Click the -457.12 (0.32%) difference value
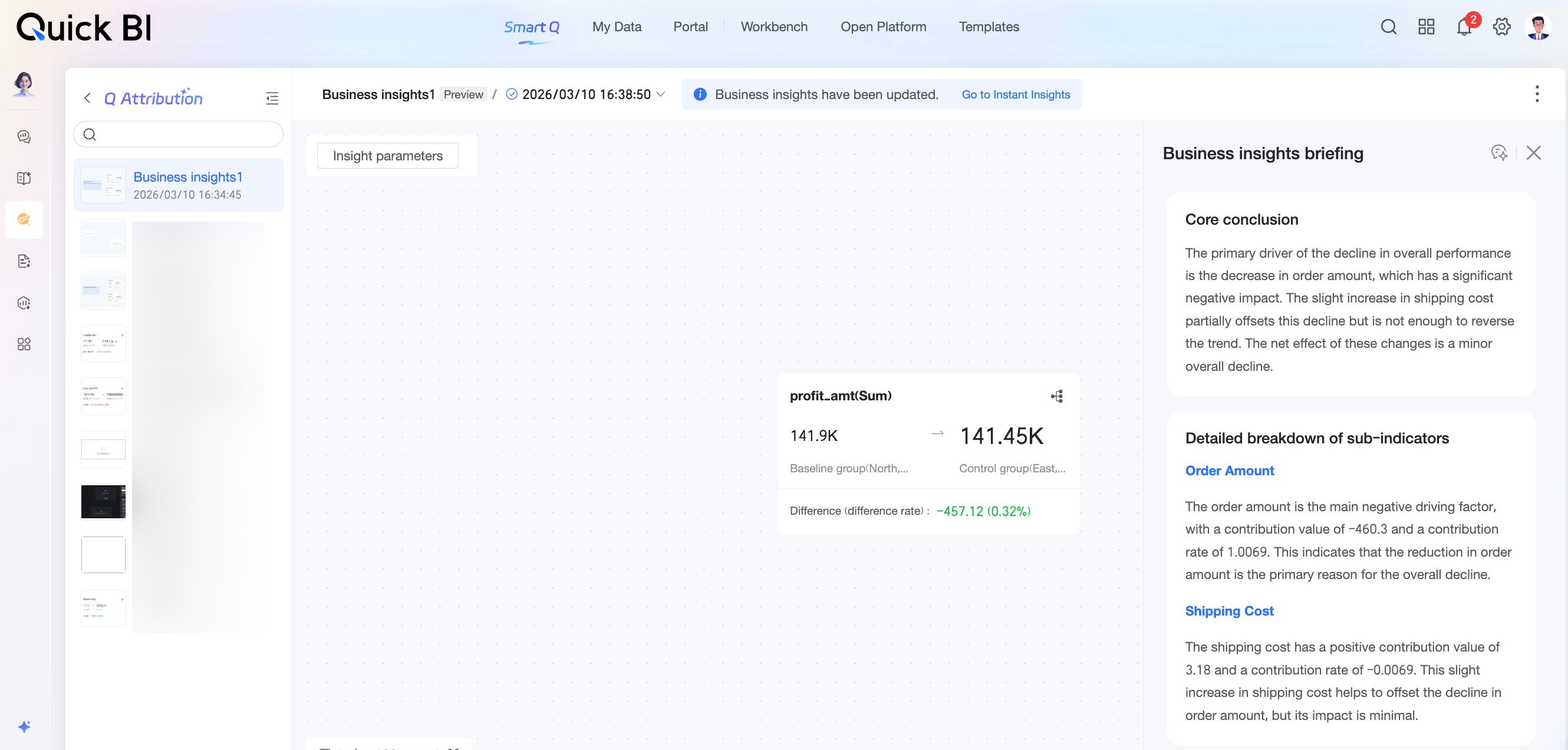This screenshot has width=1568, height=750. pyautogui.click(x=983, y=511)
